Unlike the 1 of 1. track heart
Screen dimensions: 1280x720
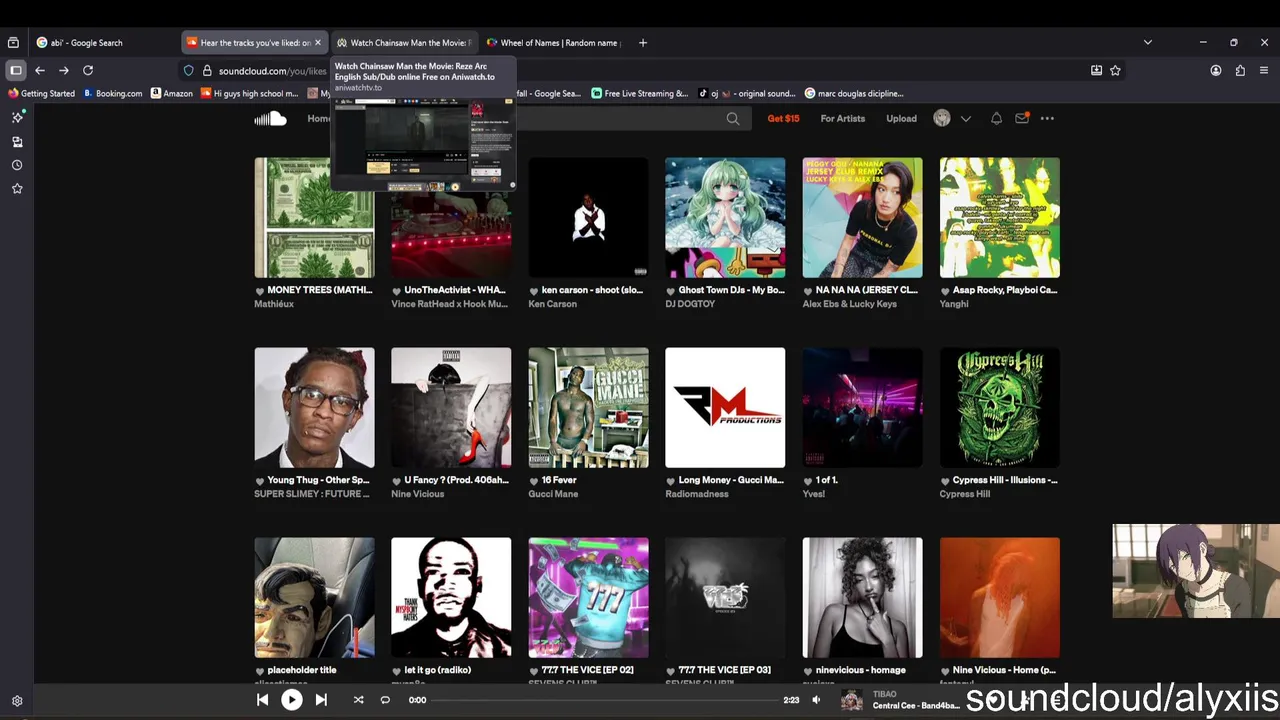[808, 481]
